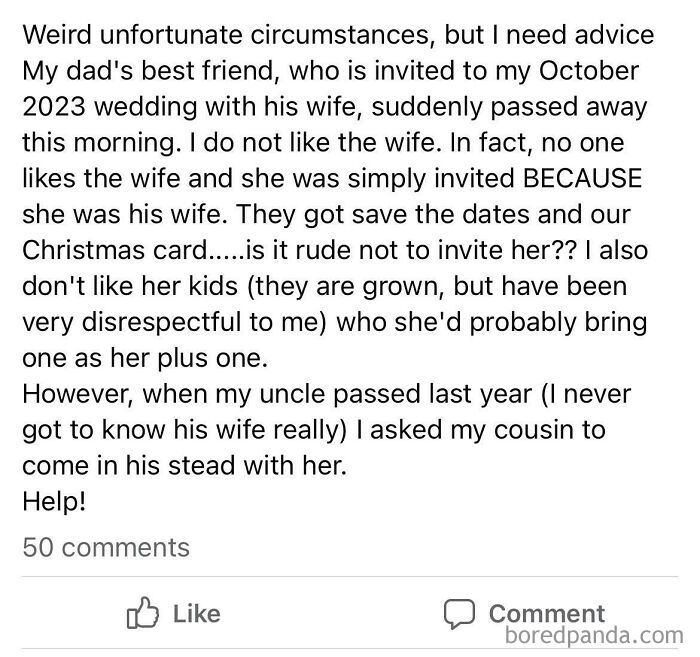Viewport: 700px width, 657px height.
Task: Click 'come in his stead with her' line
Action: (184, 466)
